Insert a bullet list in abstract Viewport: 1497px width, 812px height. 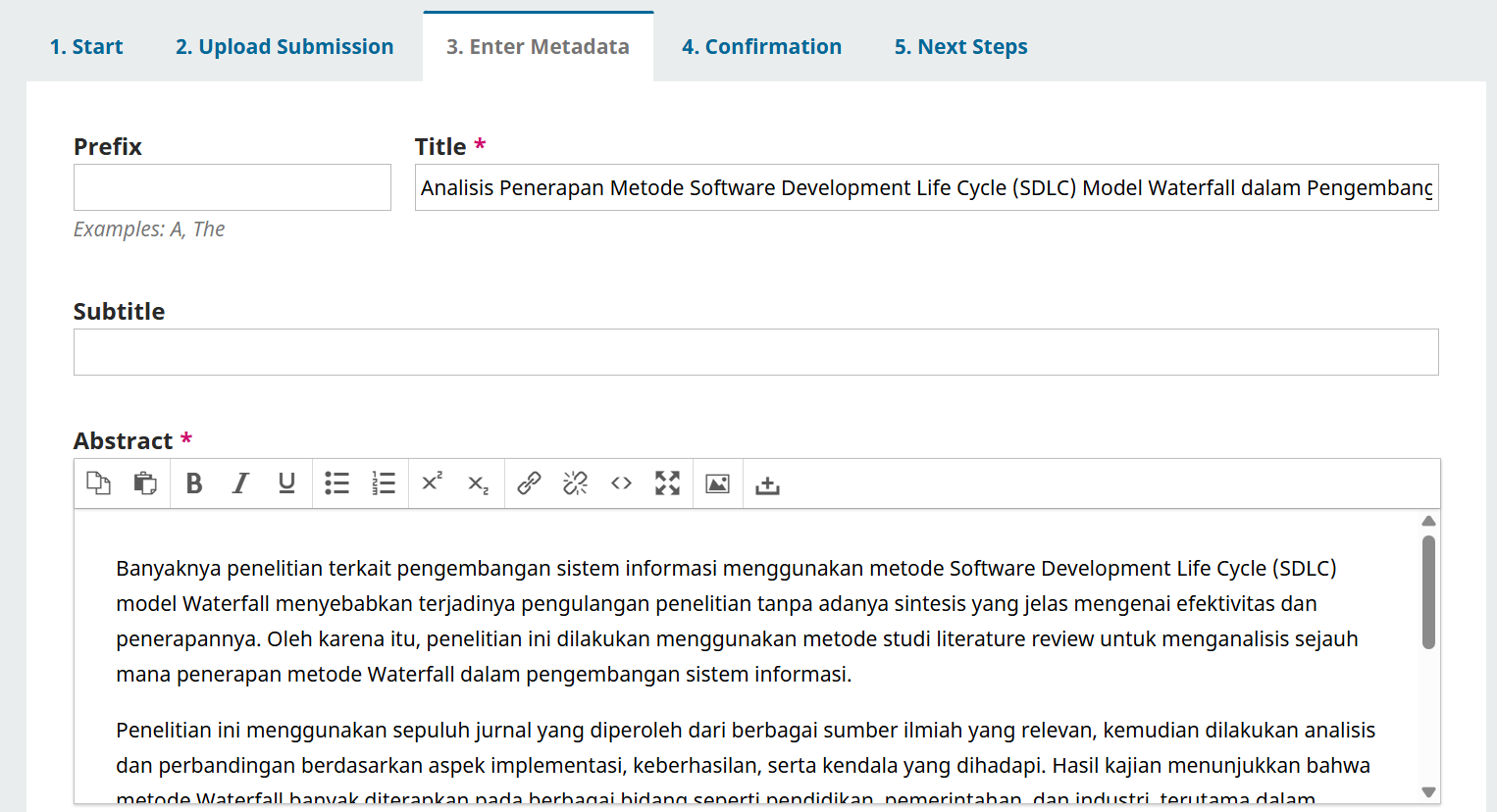point(336,483)
